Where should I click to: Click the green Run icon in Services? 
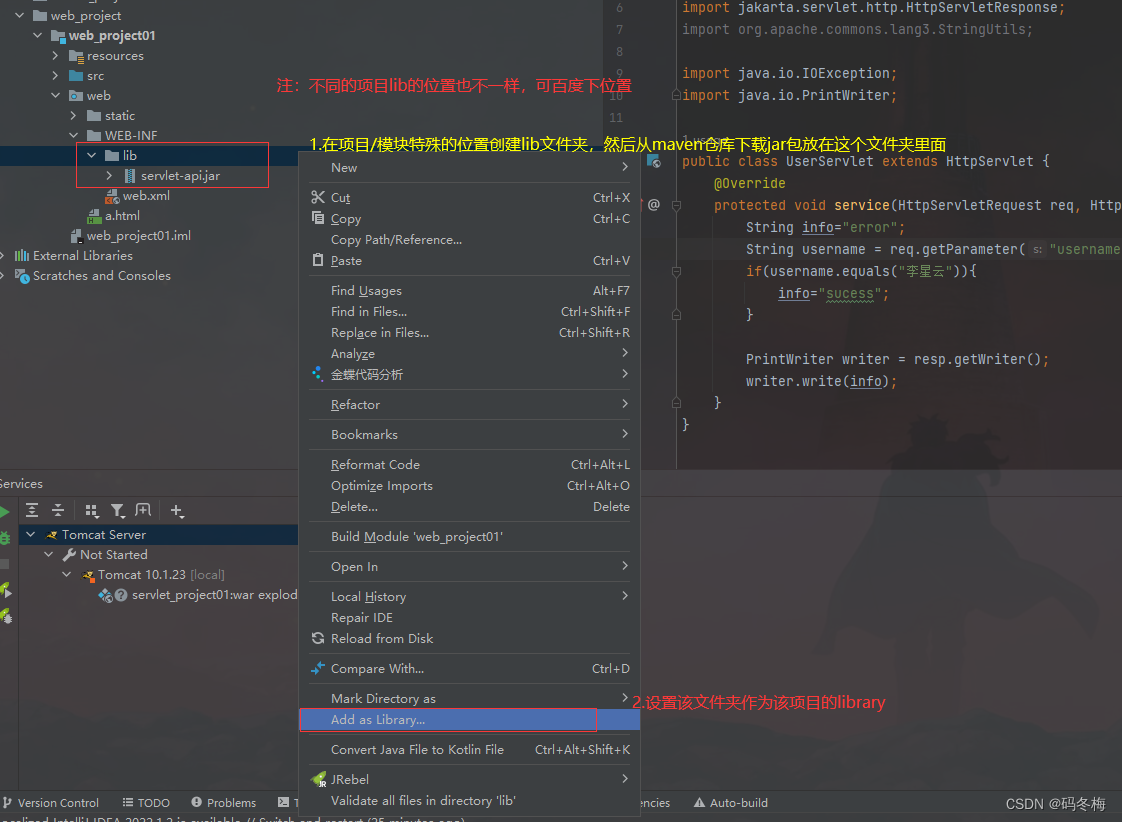pos(4,512)
